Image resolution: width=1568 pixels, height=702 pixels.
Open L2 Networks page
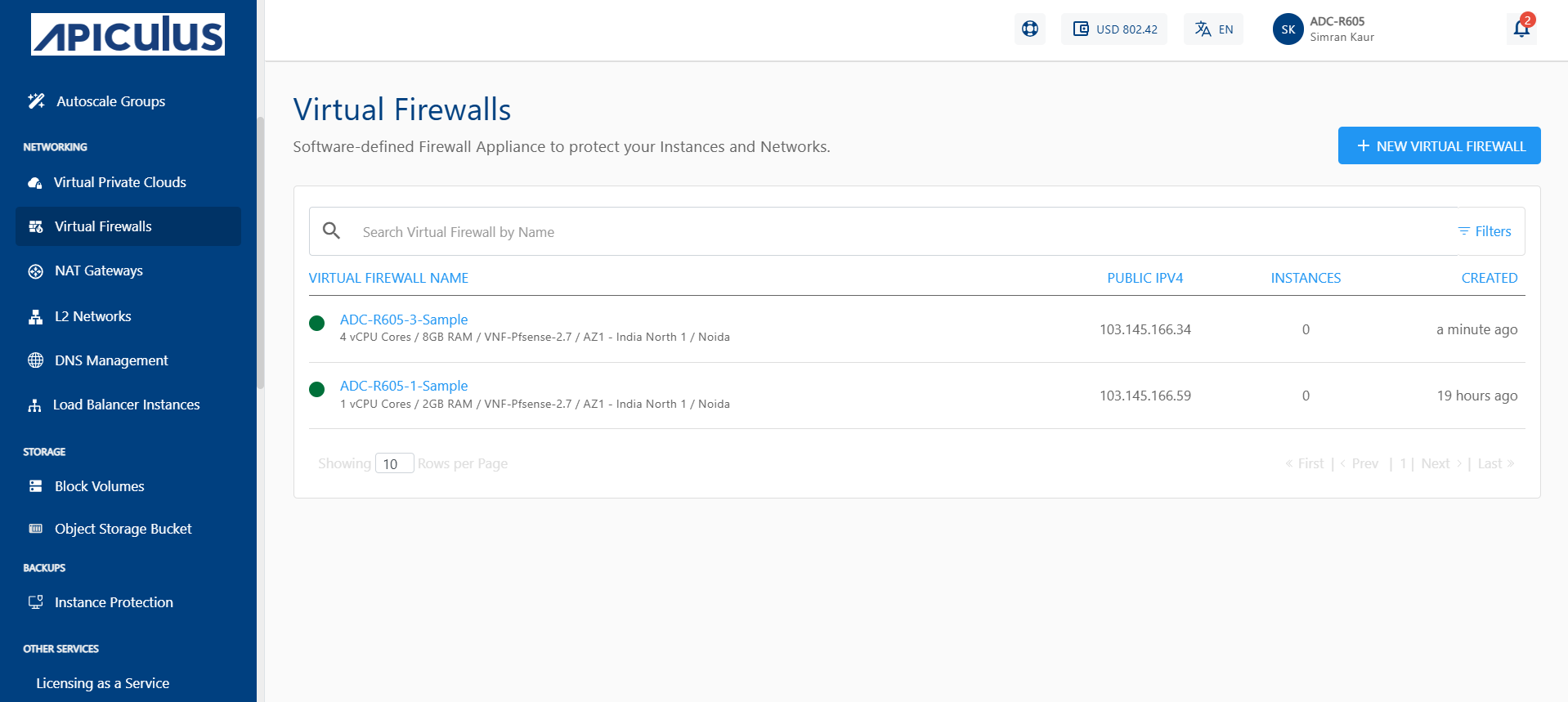pyautogui.click(x=93, y=317)
